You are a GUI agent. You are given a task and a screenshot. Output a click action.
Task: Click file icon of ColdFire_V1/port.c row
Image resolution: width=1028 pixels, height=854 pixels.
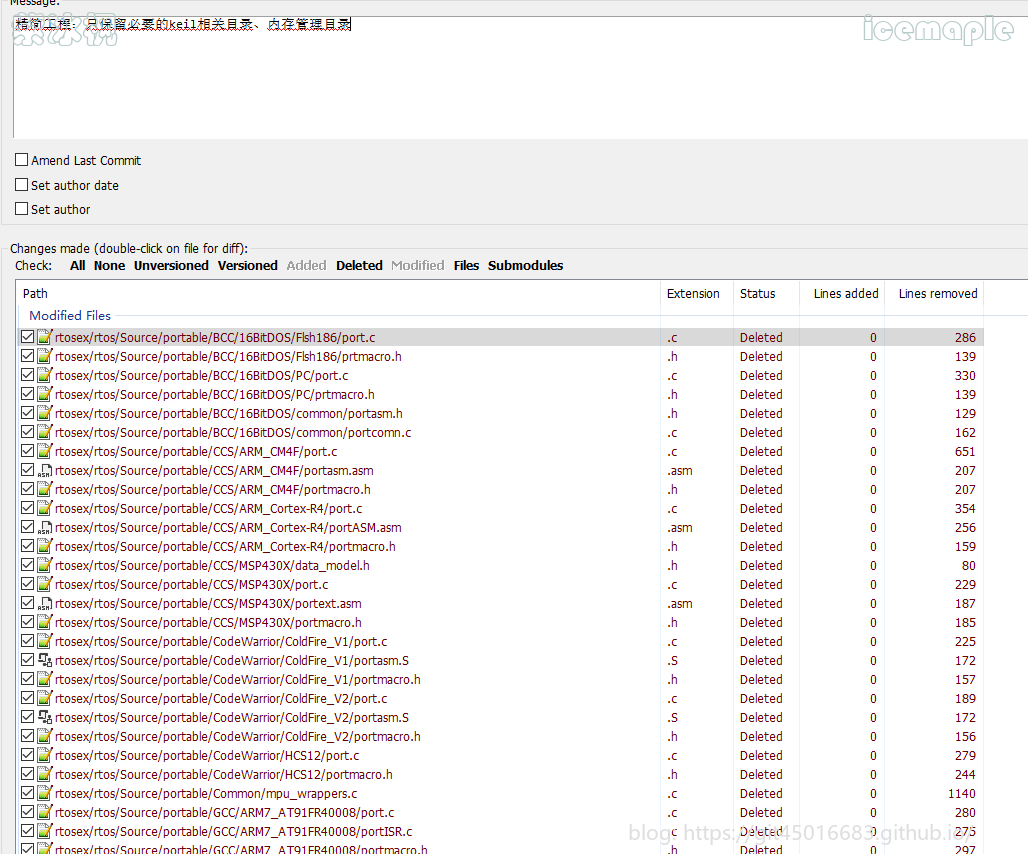point(45,642)
